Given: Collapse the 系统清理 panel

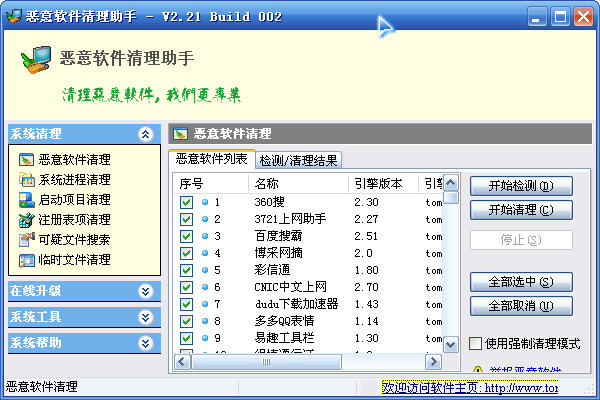Looking at the screenshot, I should (146, 133).
